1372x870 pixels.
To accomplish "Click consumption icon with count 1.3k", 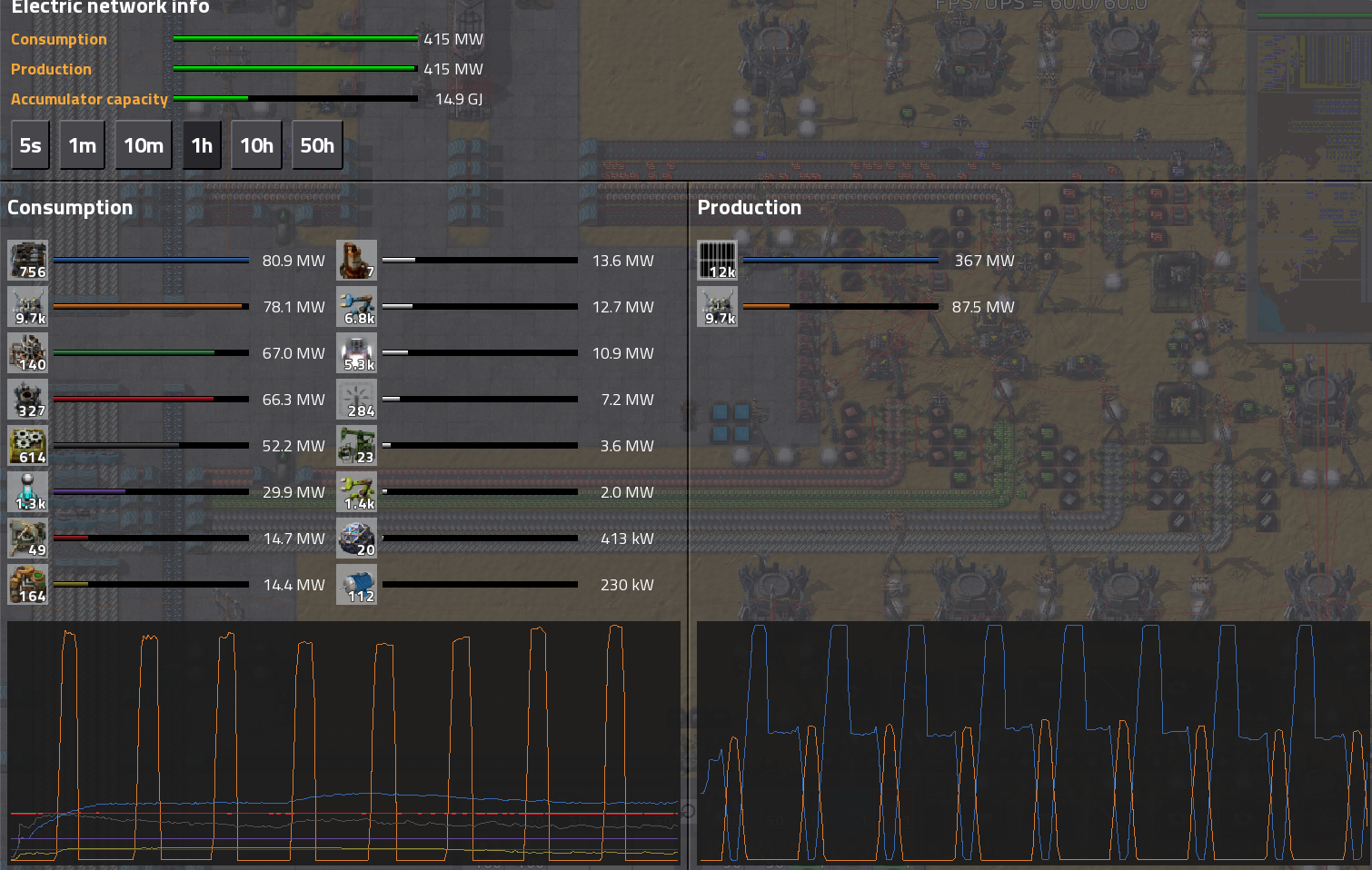I will (x=28, y=492).
